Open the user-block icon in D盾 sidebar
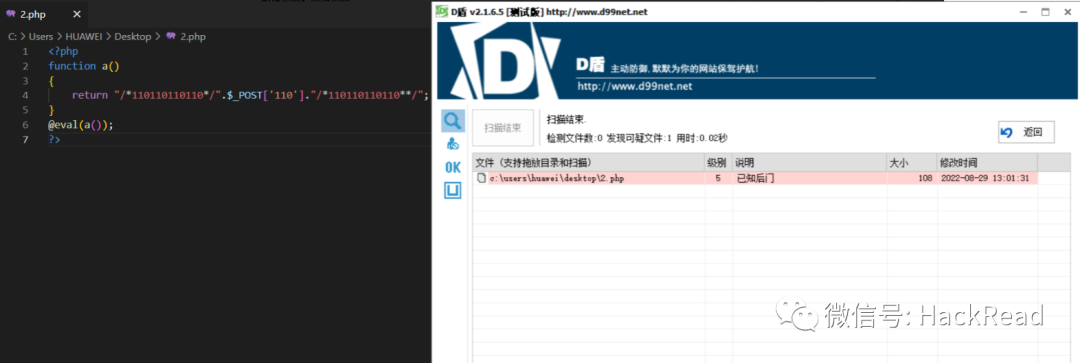The image size is (1080, 363). tap(453, 144)
